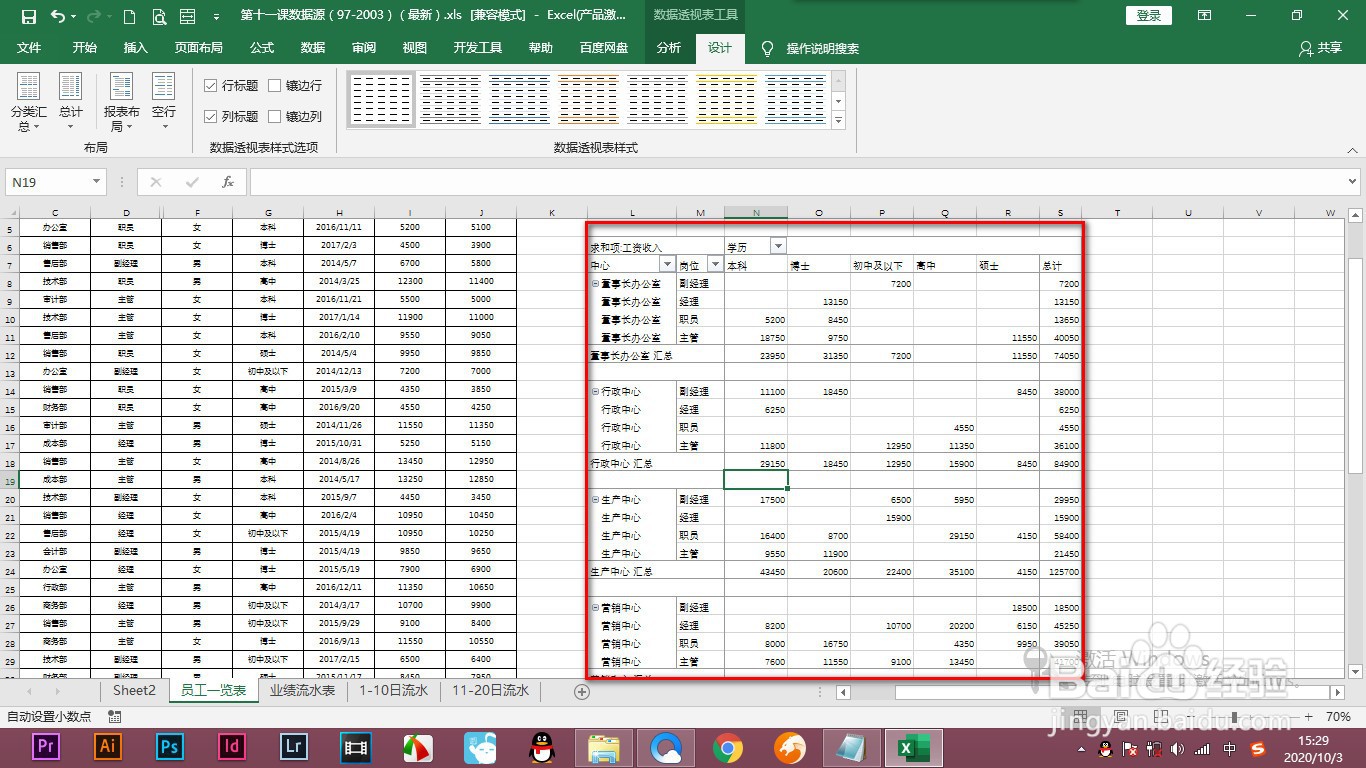The width and height of the screenshot is (1366, 768).
Task: Add a new sheet with plus icon
Action: 582,691
